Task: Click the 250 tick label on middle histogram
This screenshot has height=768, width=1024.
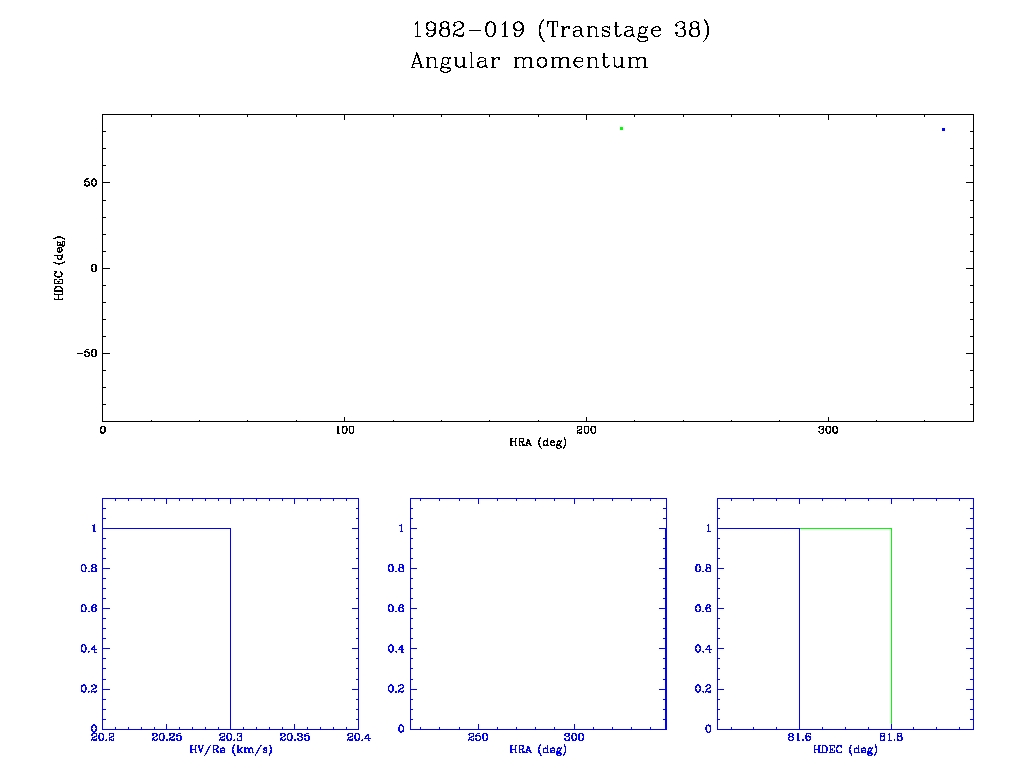Action: pos(479,737)
